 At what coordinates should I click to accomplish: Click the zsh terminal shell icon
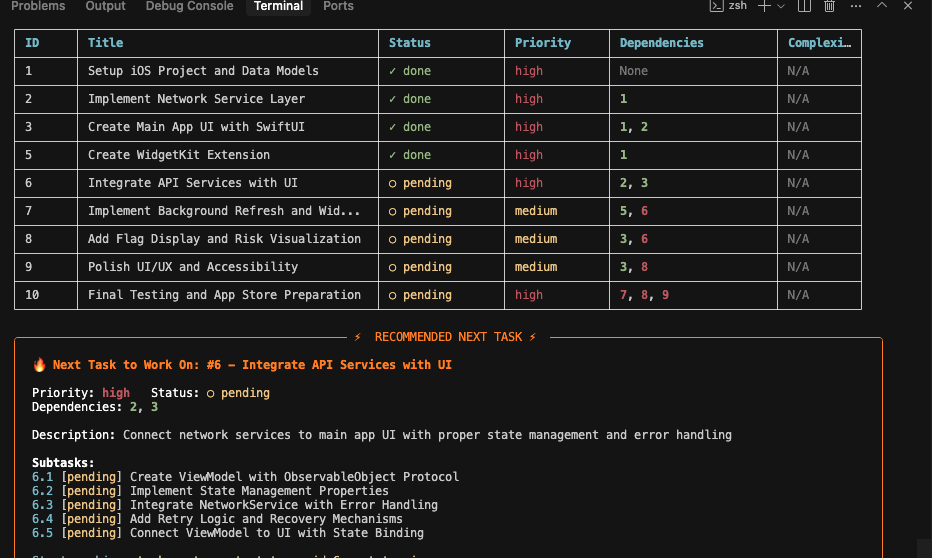pyautogui.click(x=715, y=6)
